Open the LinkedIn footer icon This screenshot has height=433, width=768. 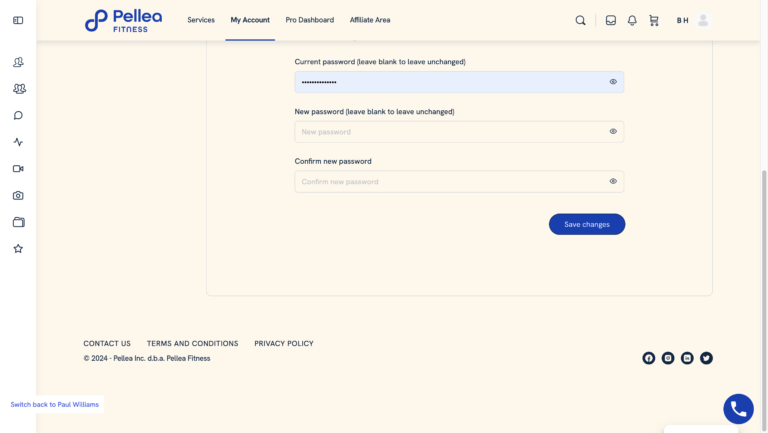tap(687, 358)
